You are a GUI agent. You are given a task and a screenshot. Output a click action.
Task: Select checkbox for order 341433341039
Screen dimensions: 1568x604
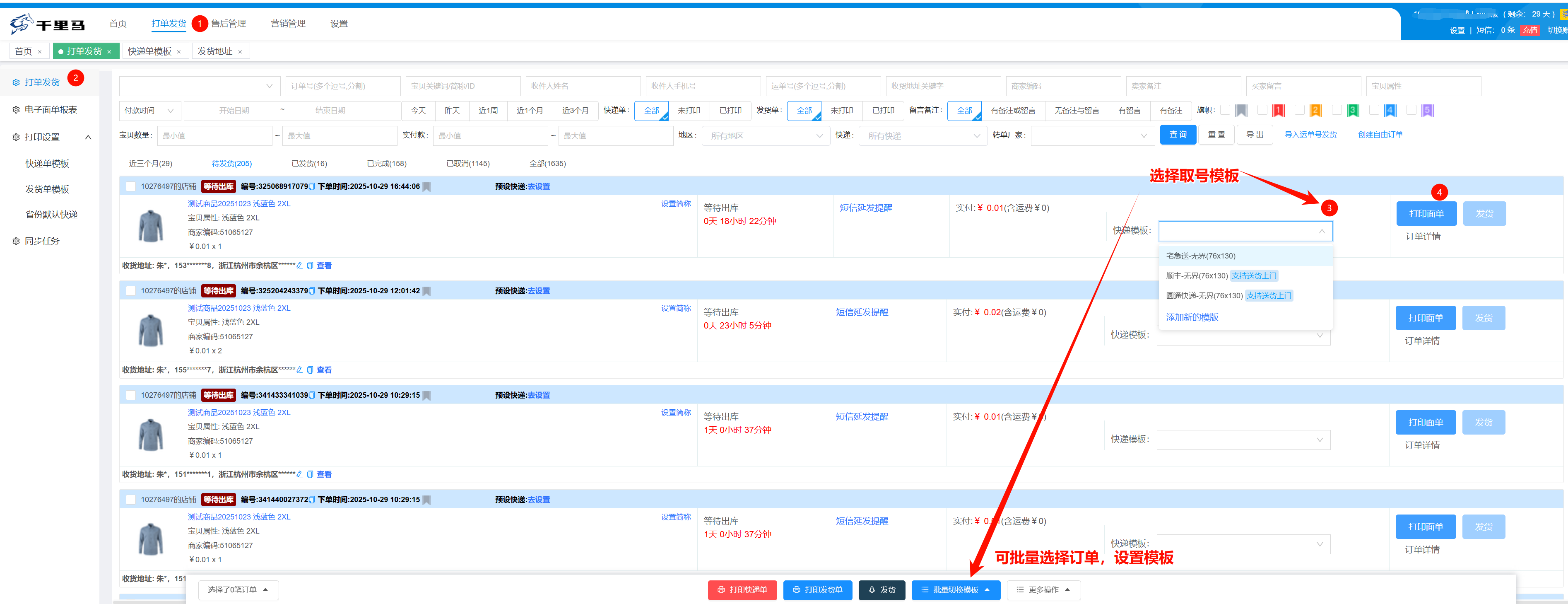(131, 395)
